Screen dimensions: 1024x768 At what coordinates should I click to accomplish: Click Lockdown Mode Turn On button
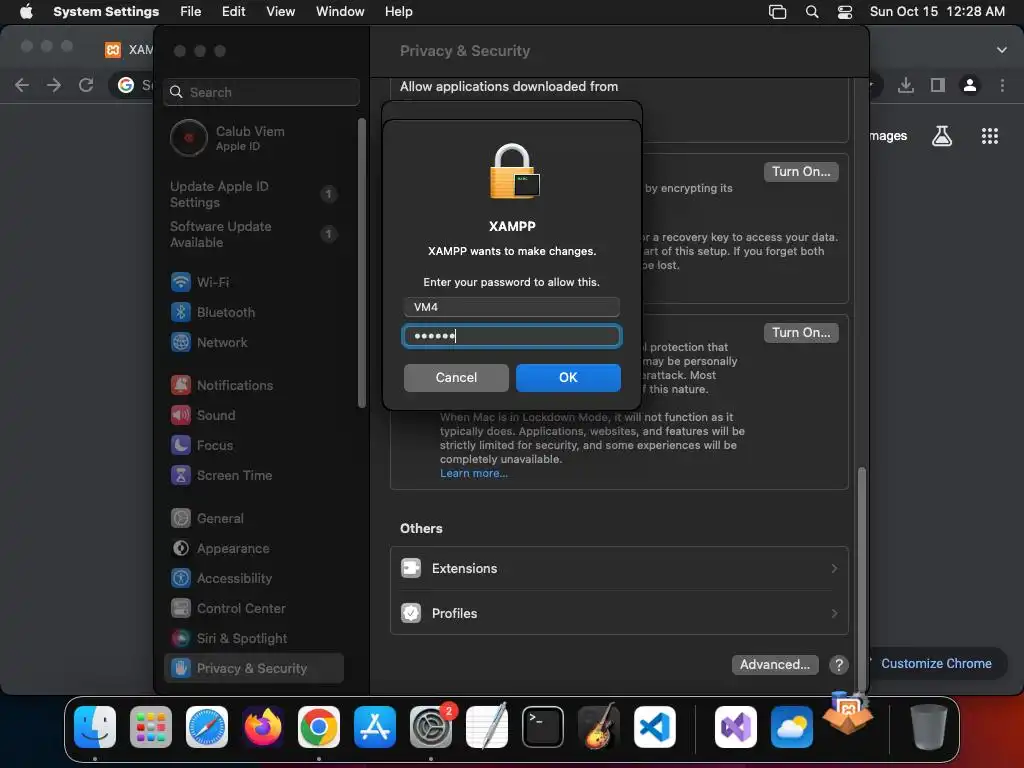tap(801, 332)
